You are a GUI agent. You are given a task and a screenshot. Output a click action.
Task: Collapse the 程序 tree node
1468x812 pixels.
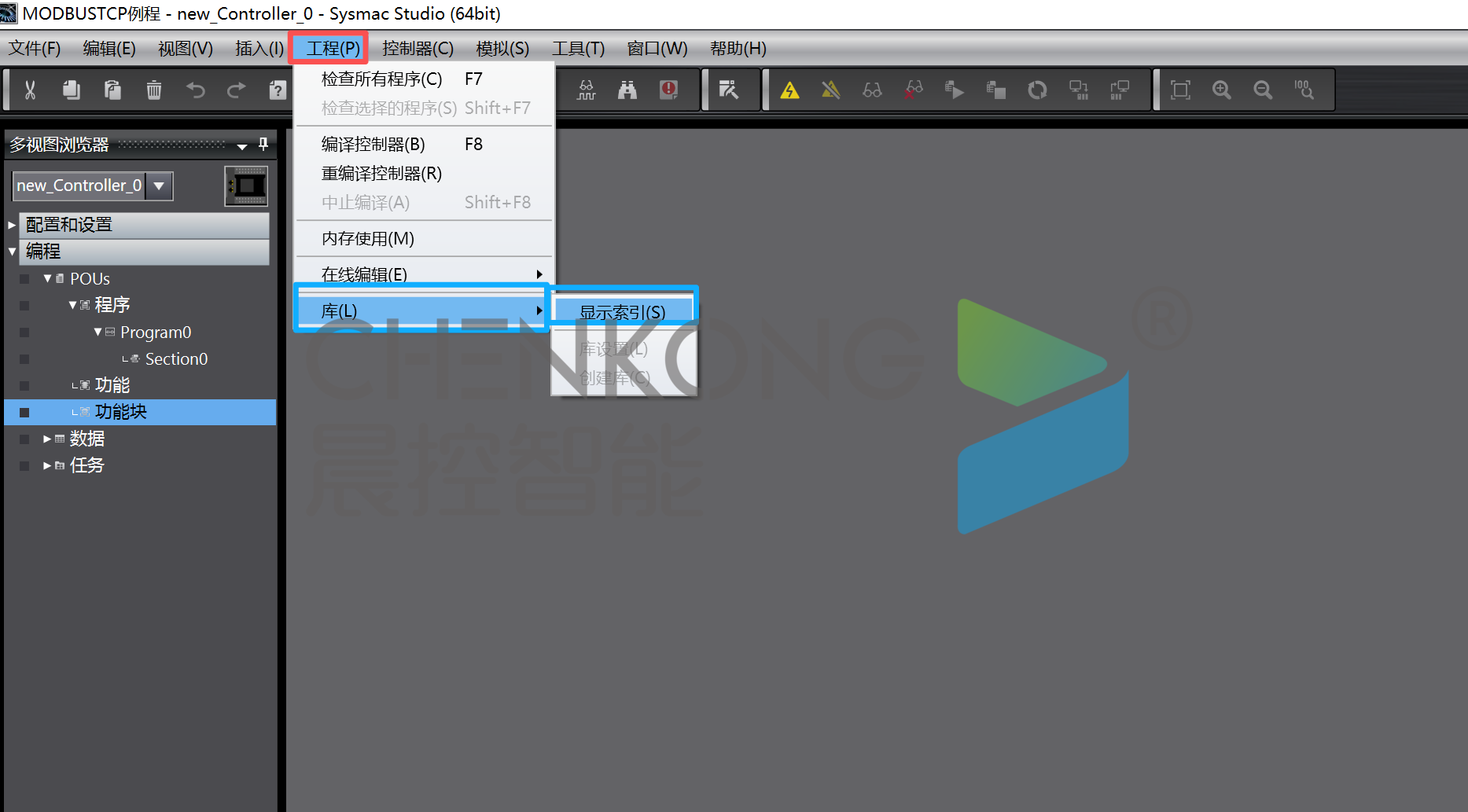[x=73, y=305]
